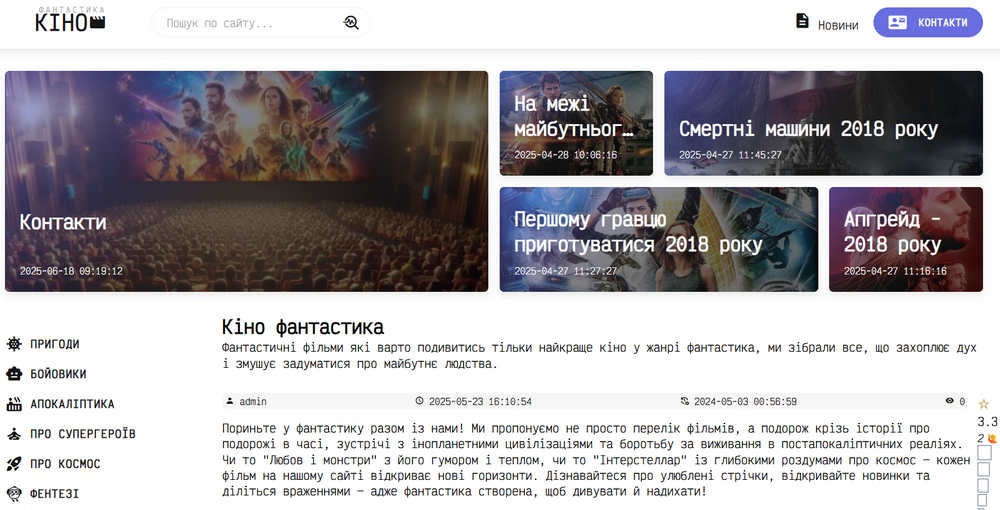Click the flame votes icon

[992, 439]
